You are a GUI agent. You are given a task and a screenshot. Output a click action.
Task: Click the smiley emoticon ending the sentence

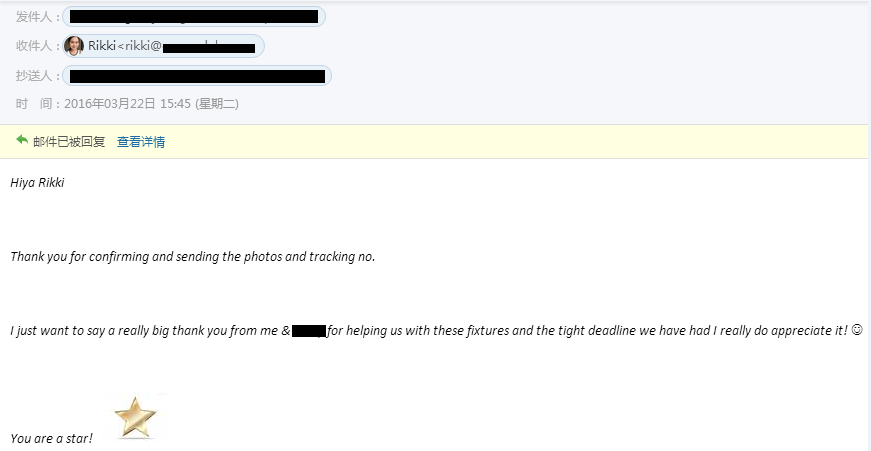857,330
